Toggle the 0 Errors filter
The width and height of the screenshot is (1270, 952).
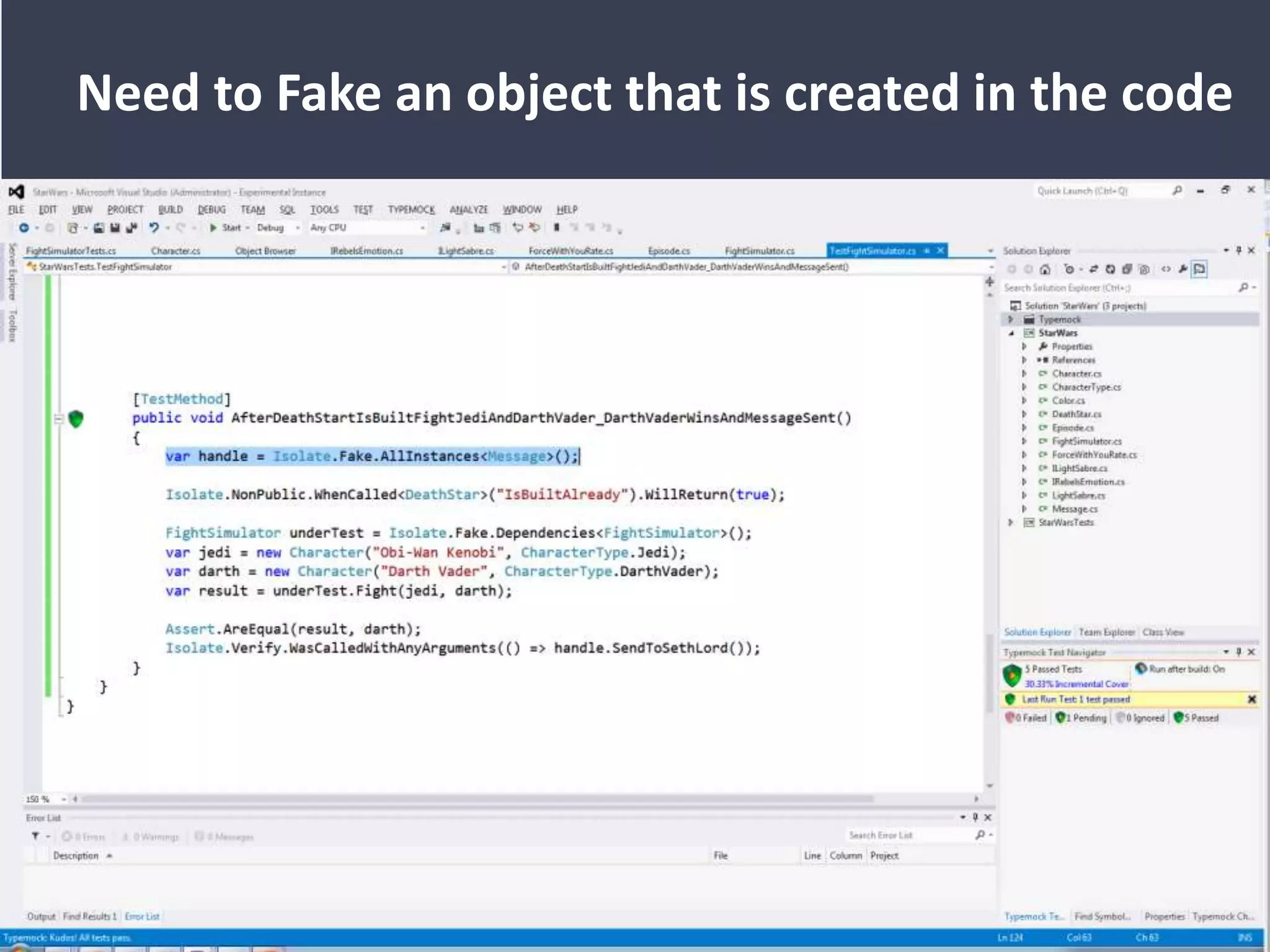tap(83, 837)
